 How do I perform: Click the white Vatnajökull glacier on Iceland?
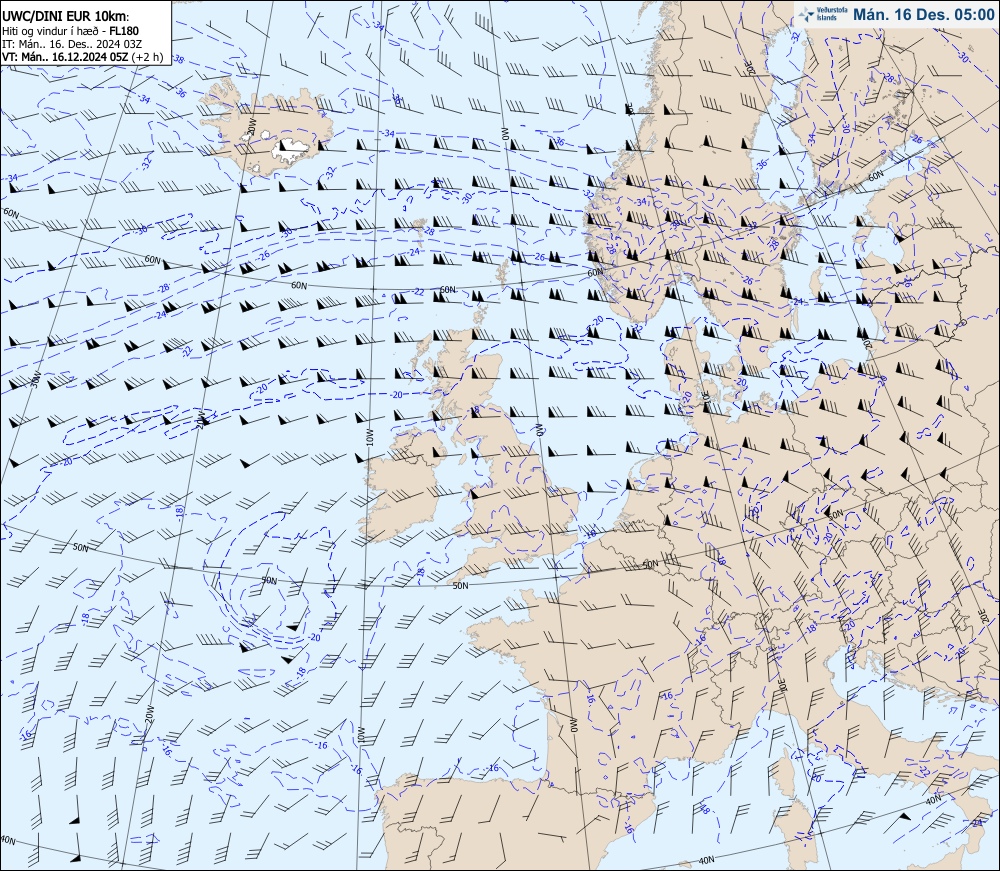[x=290, y=149]
